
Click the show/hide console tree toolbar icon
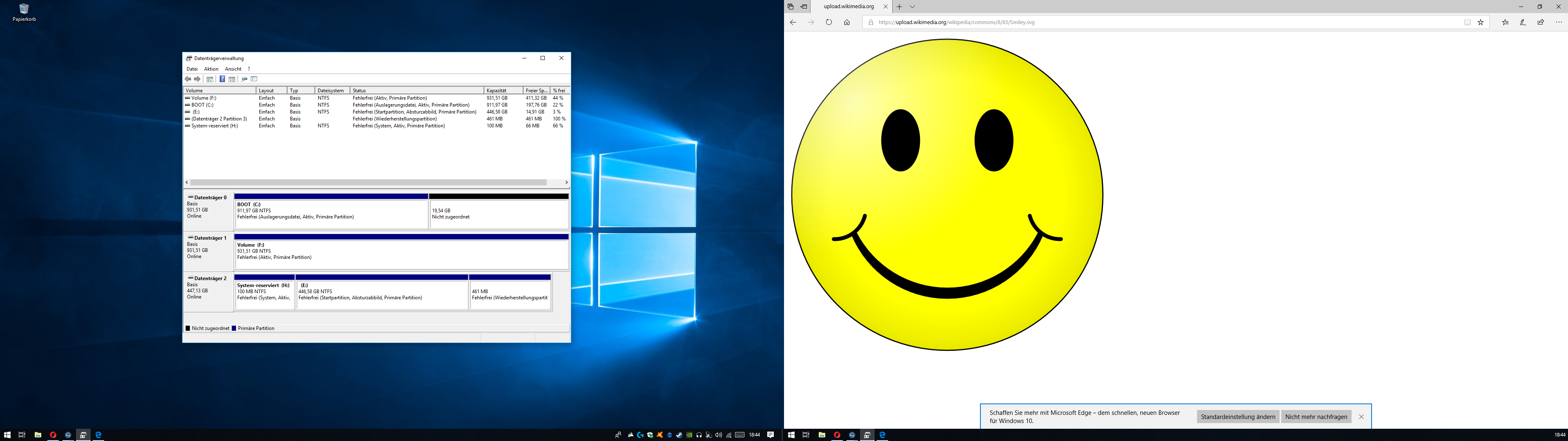tap(210, 79)
